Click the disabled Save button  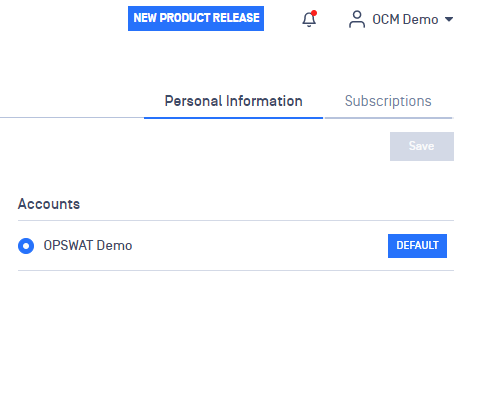pos(422,146)
